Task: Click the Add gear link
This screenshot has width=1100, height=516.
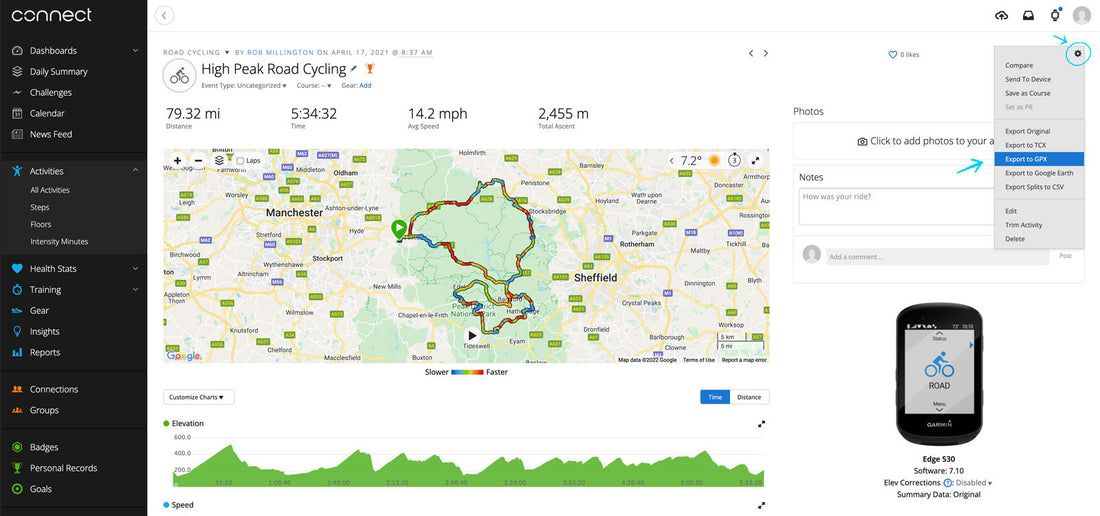Action: (x=365, y=86)
